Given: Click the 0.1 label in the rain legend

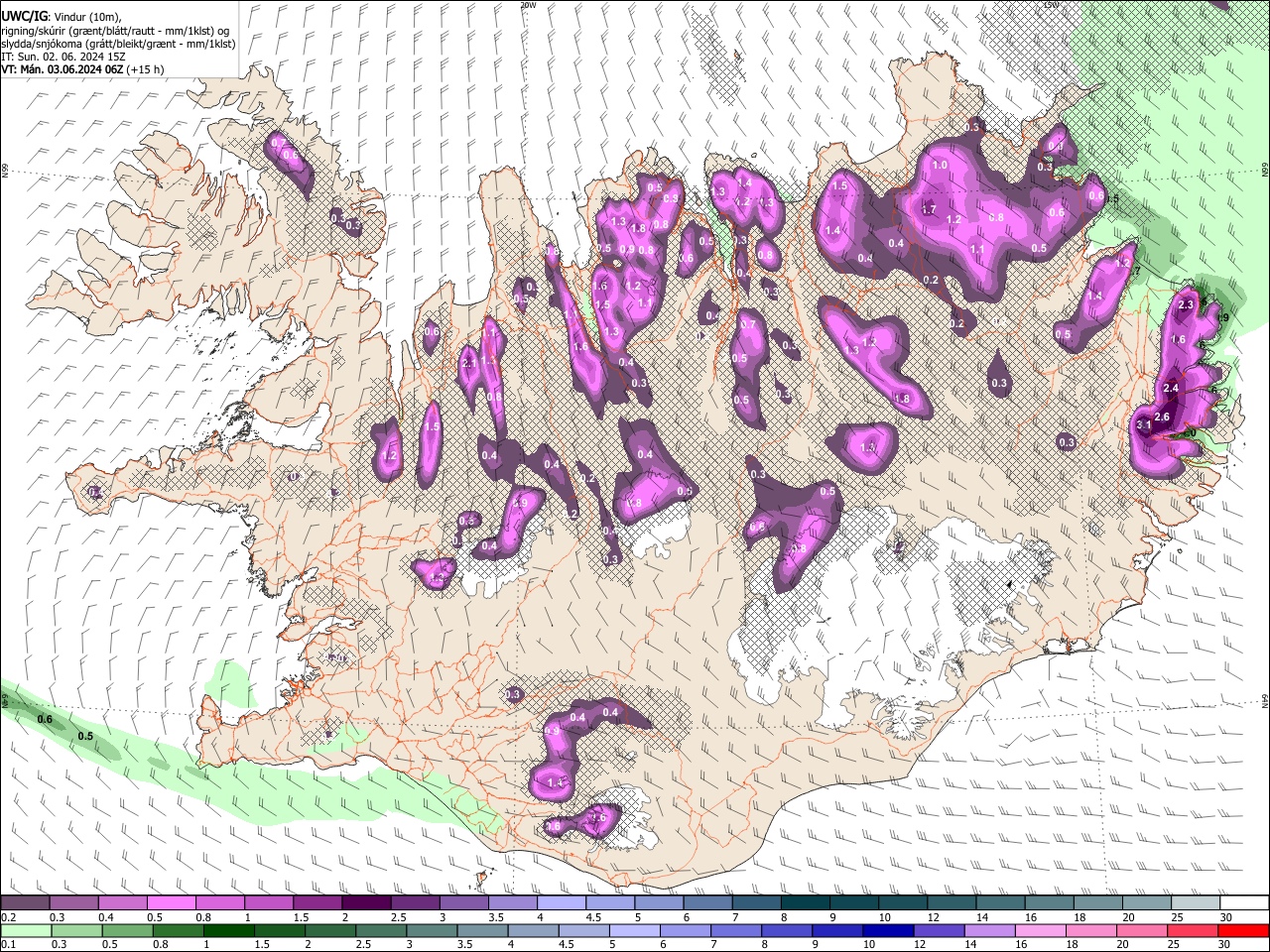Looking at the screenshot, I should [x=9, y=944].
